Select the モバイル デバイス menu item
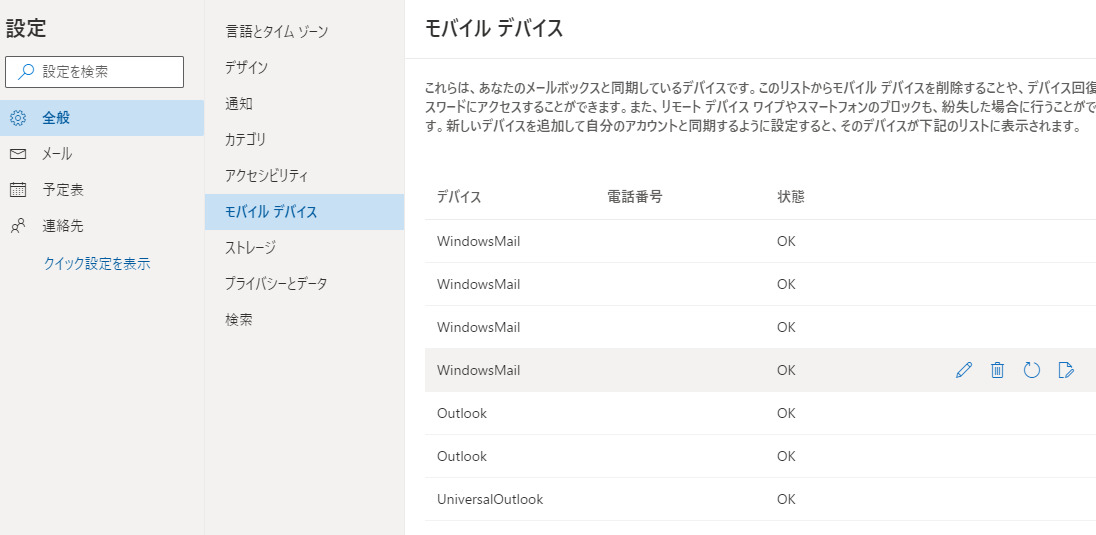1096x535 pixels. click(271, 212)
